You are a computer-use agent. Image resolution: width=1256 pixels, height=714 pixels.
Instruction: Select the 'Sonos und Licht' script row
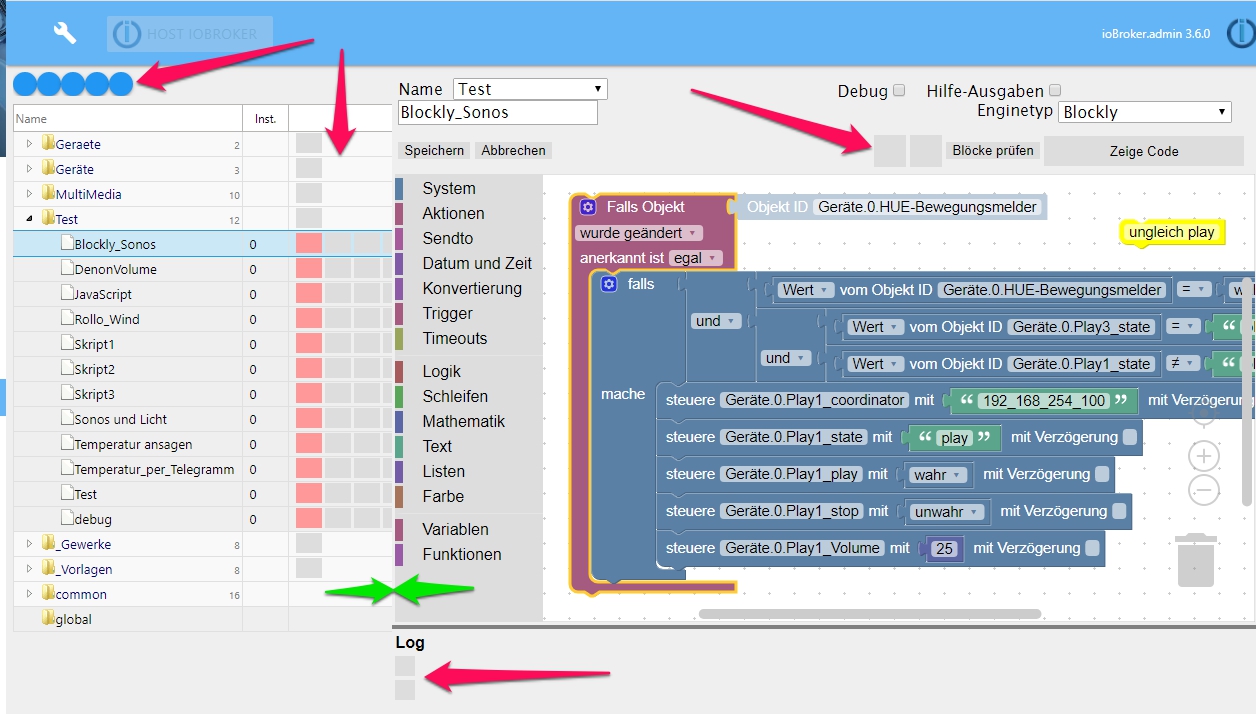coord(202,419)
